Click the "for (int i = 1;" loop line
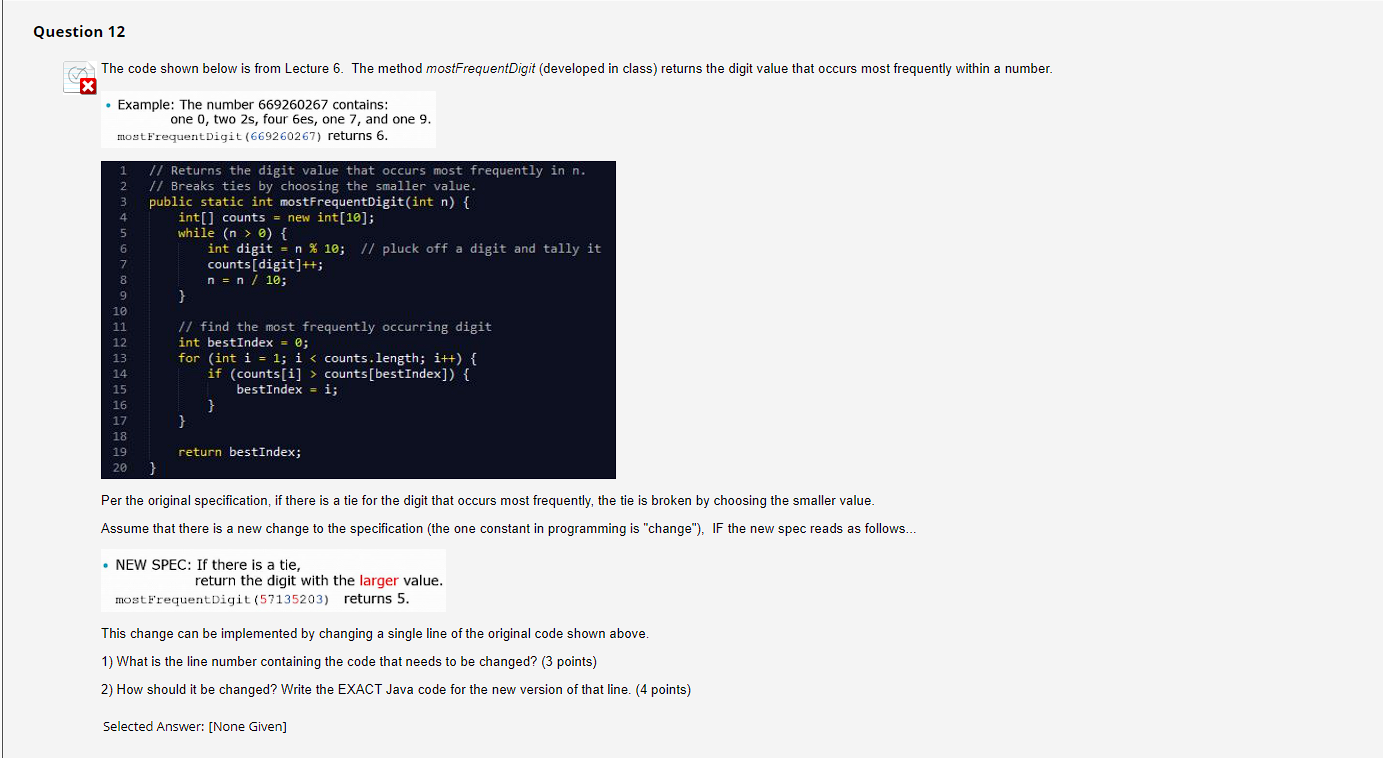 click(x=328, y=358)
